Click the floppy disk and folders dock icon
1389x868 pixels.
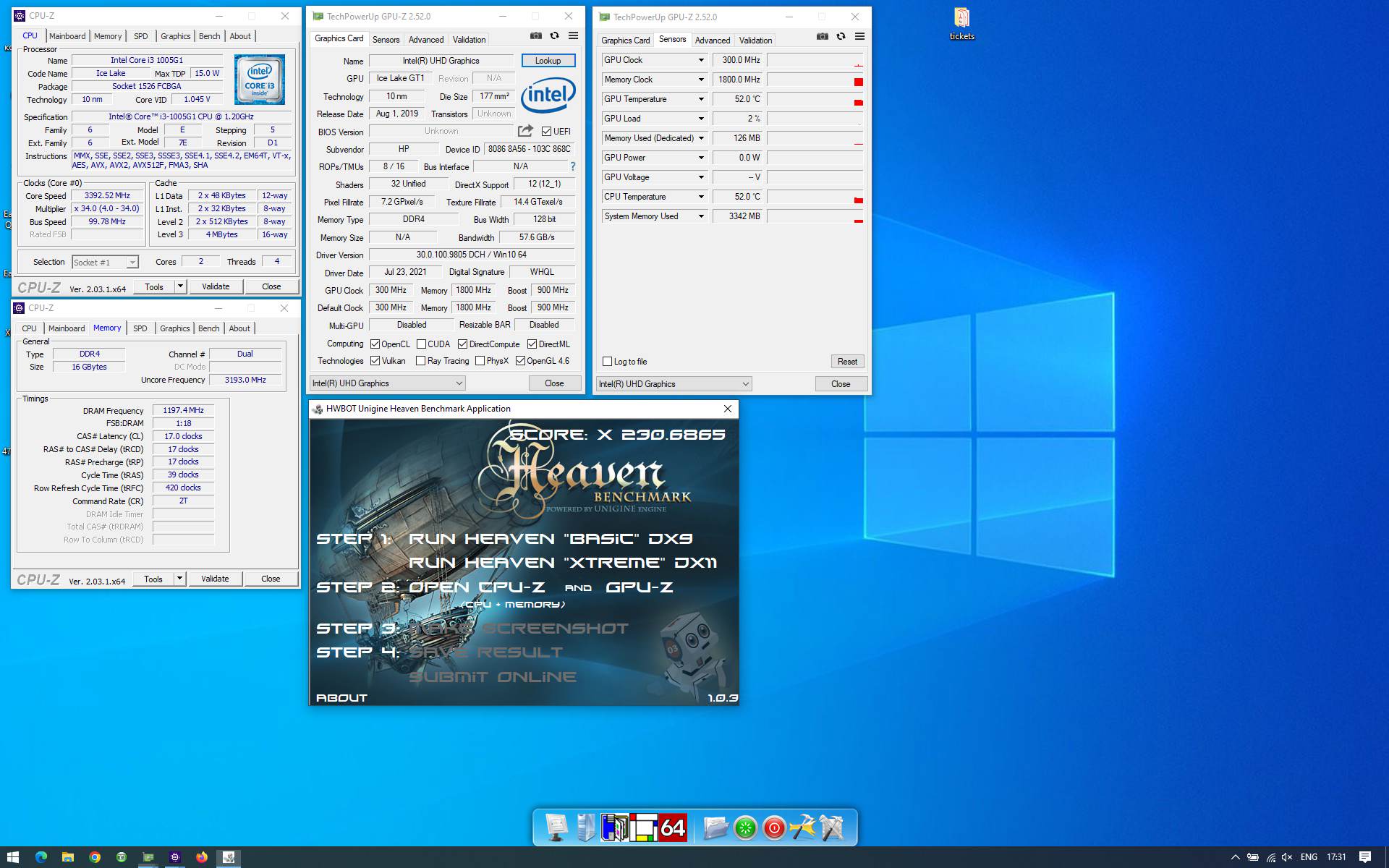pos(614,827)
